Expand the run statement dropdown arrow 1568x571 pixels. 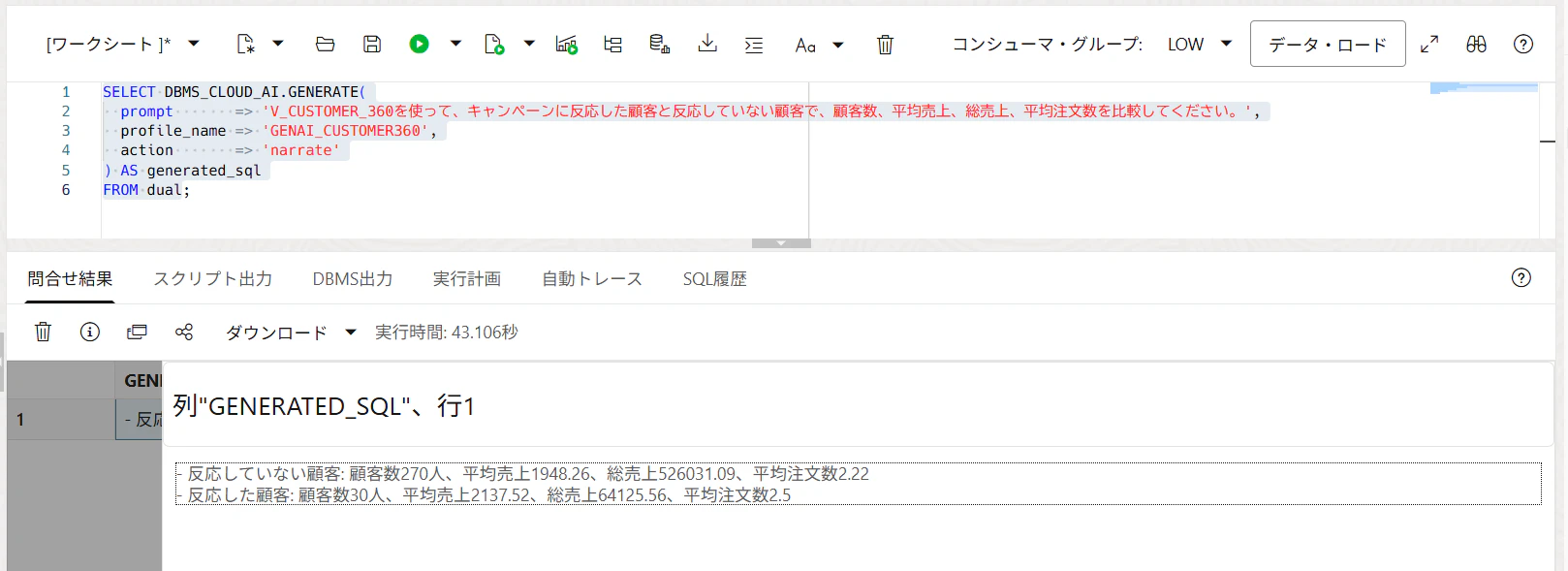[x=455, y=44]
